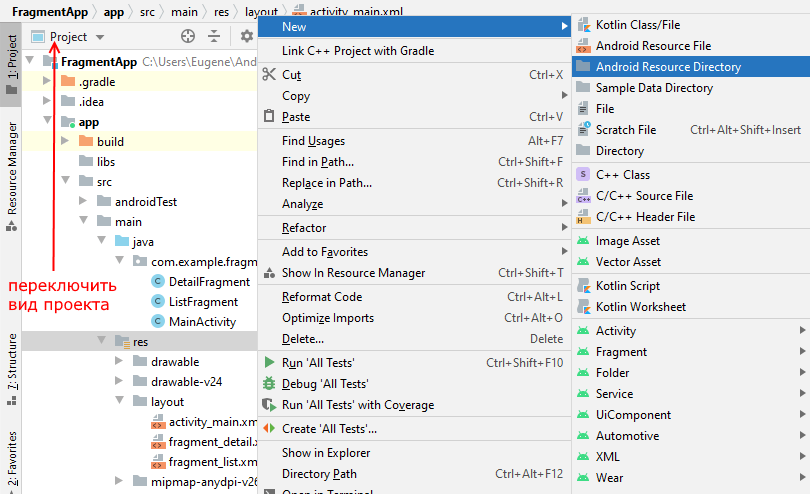The width and height of the screenshot is (810, 494).
Task: Click the C++ Class icon
Action: 583,175
